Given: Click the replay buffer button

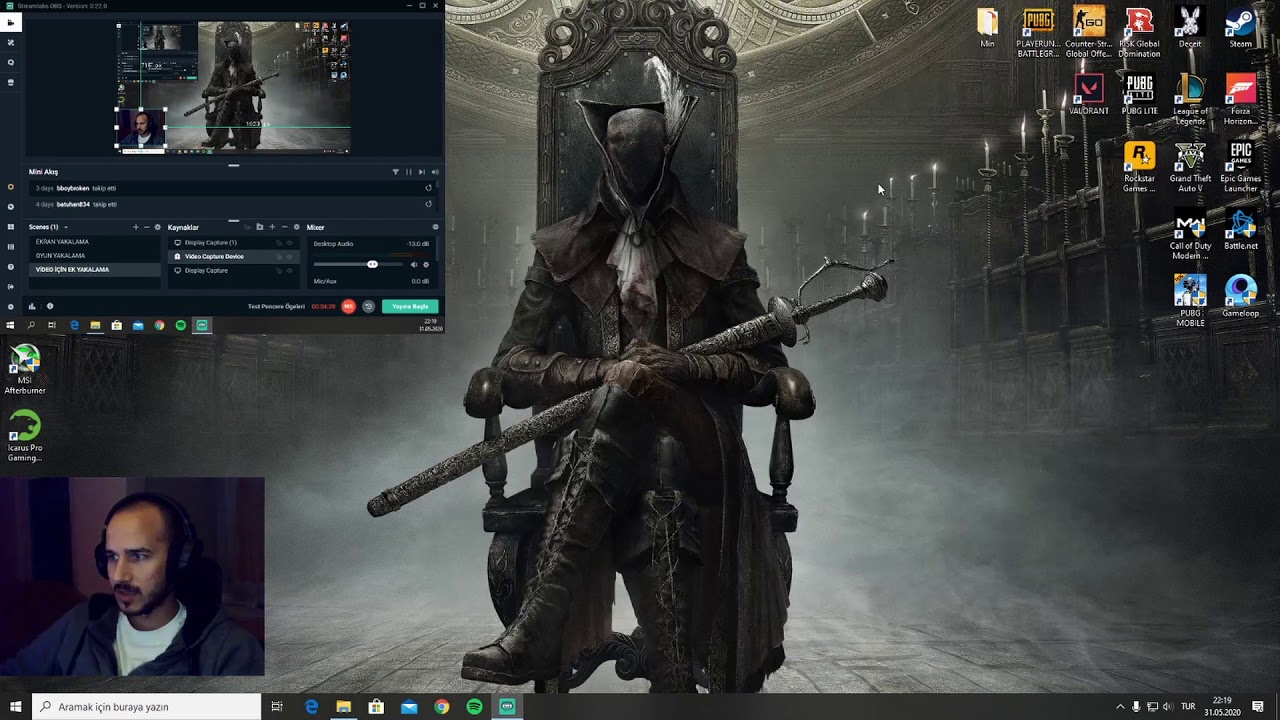Looking at the screenshot, I should 368,307.
